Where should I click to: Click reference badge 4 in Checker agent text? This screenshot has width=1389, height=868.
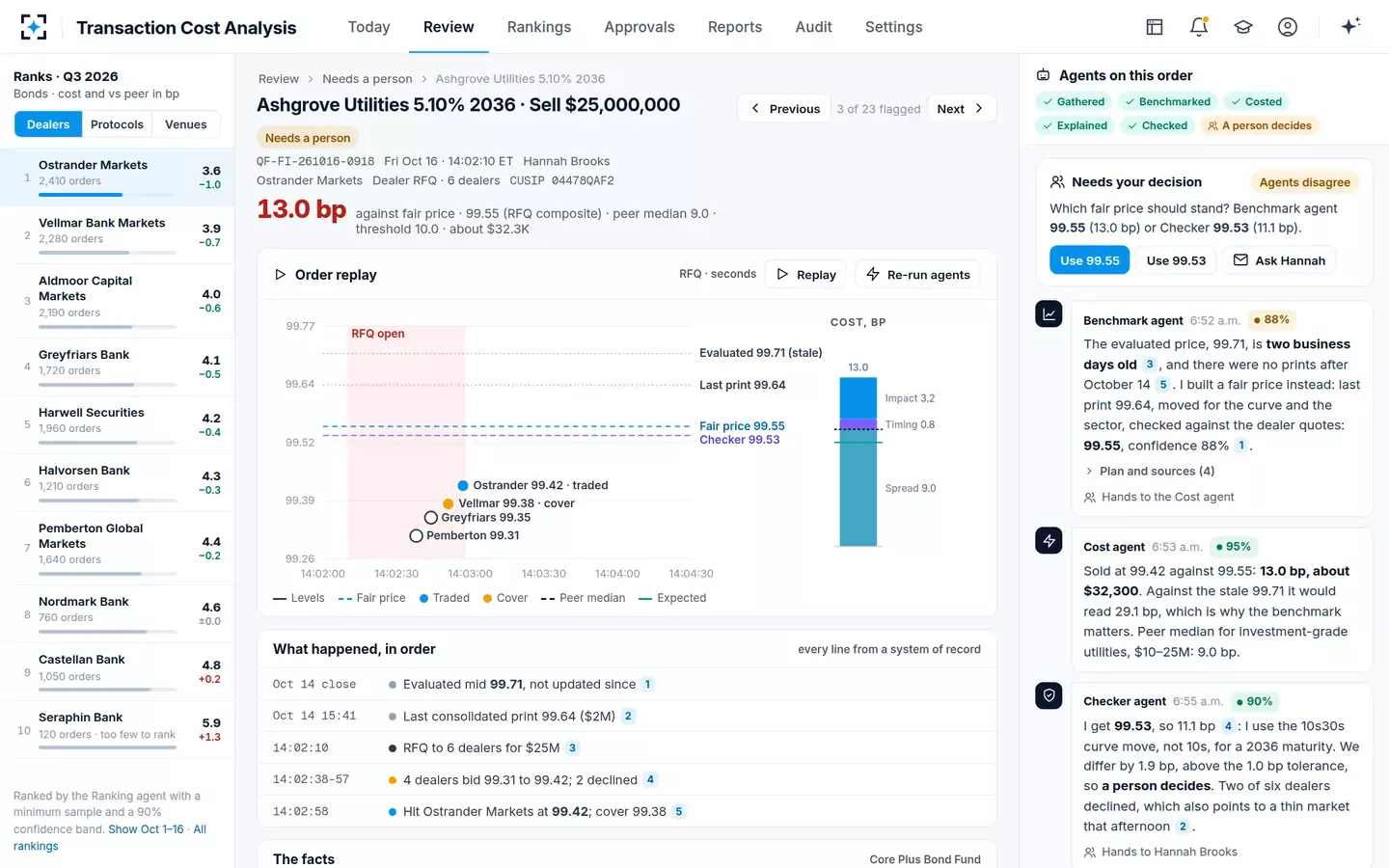coord(1228,726)
